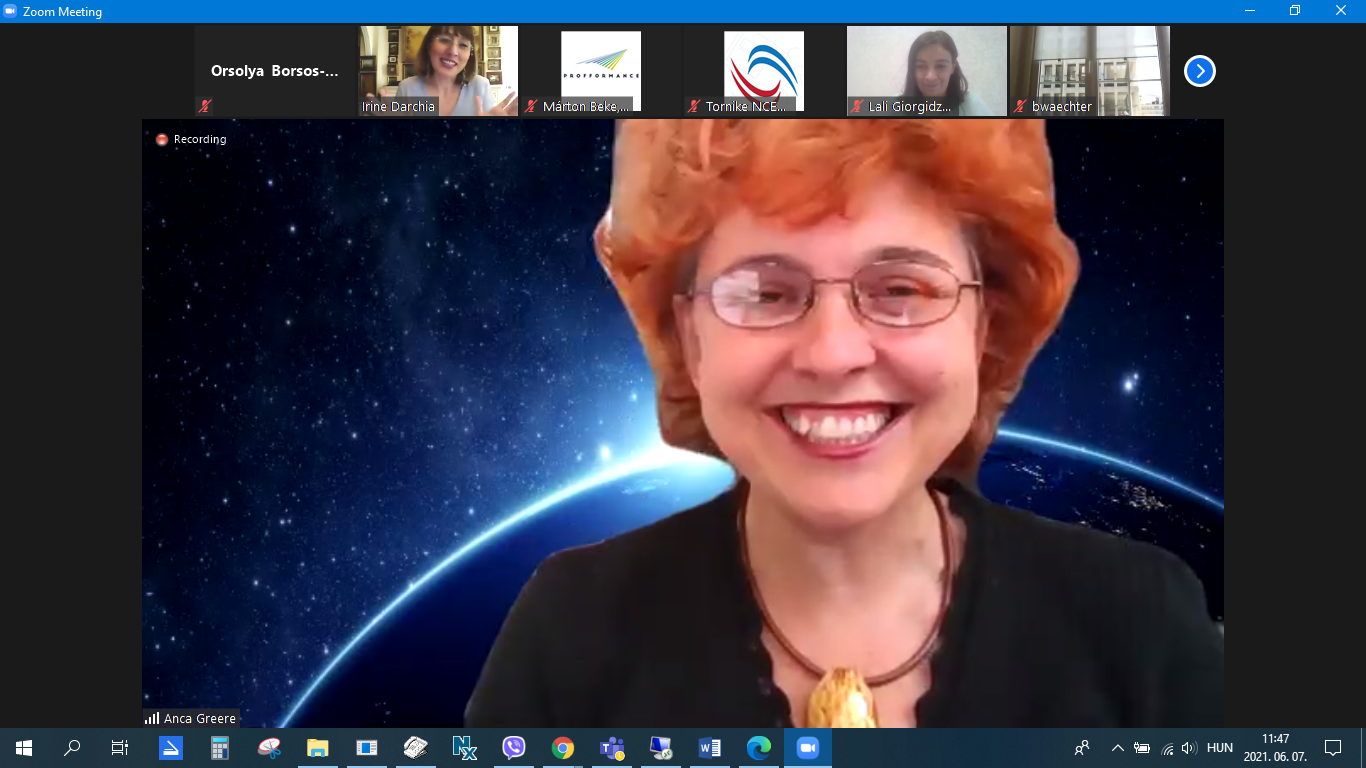Expand the hidden system tray icons
Screen dimensions: 1366x768
click(1117, 748)
